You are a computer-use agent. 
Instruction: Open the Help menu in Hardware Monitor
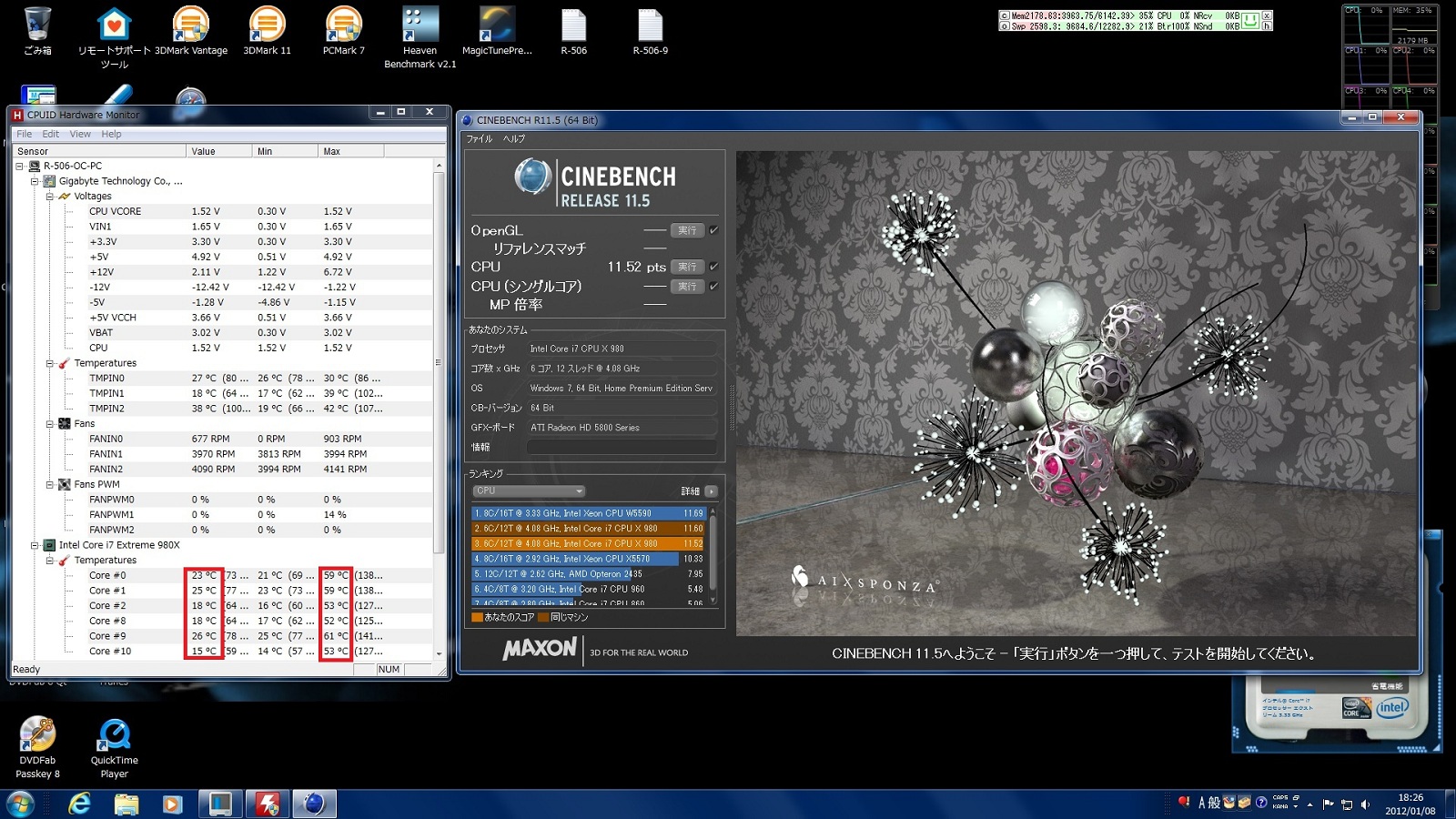point(111,134)
